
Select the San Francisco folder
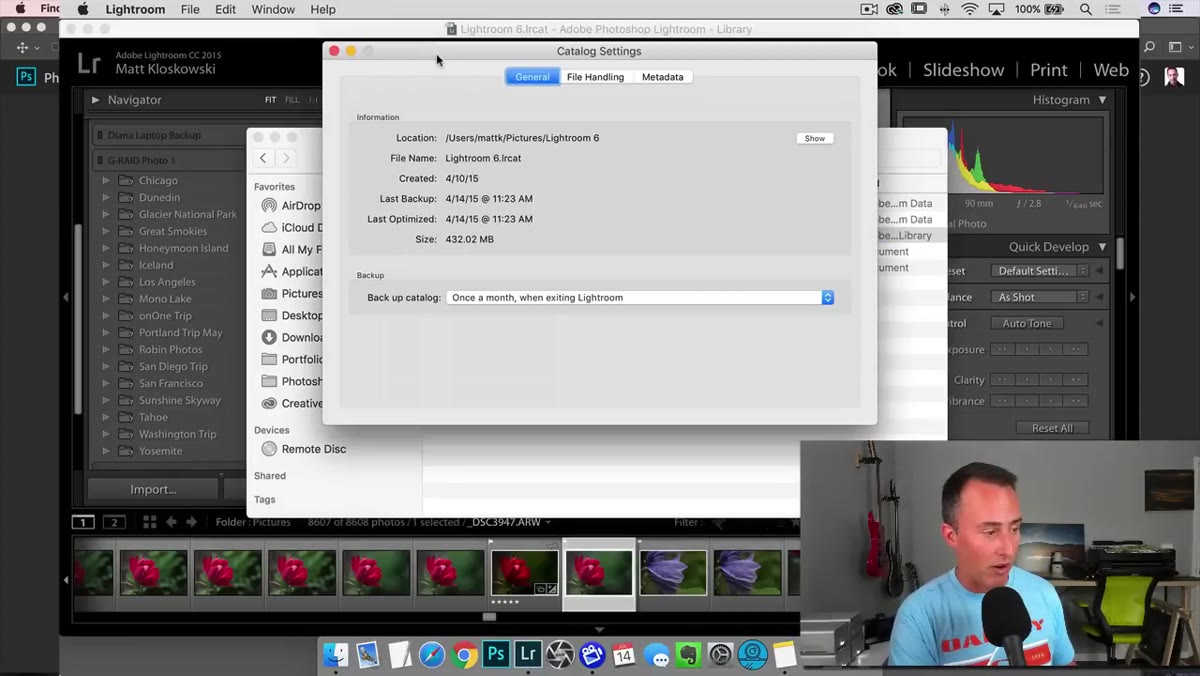[171, 383]
